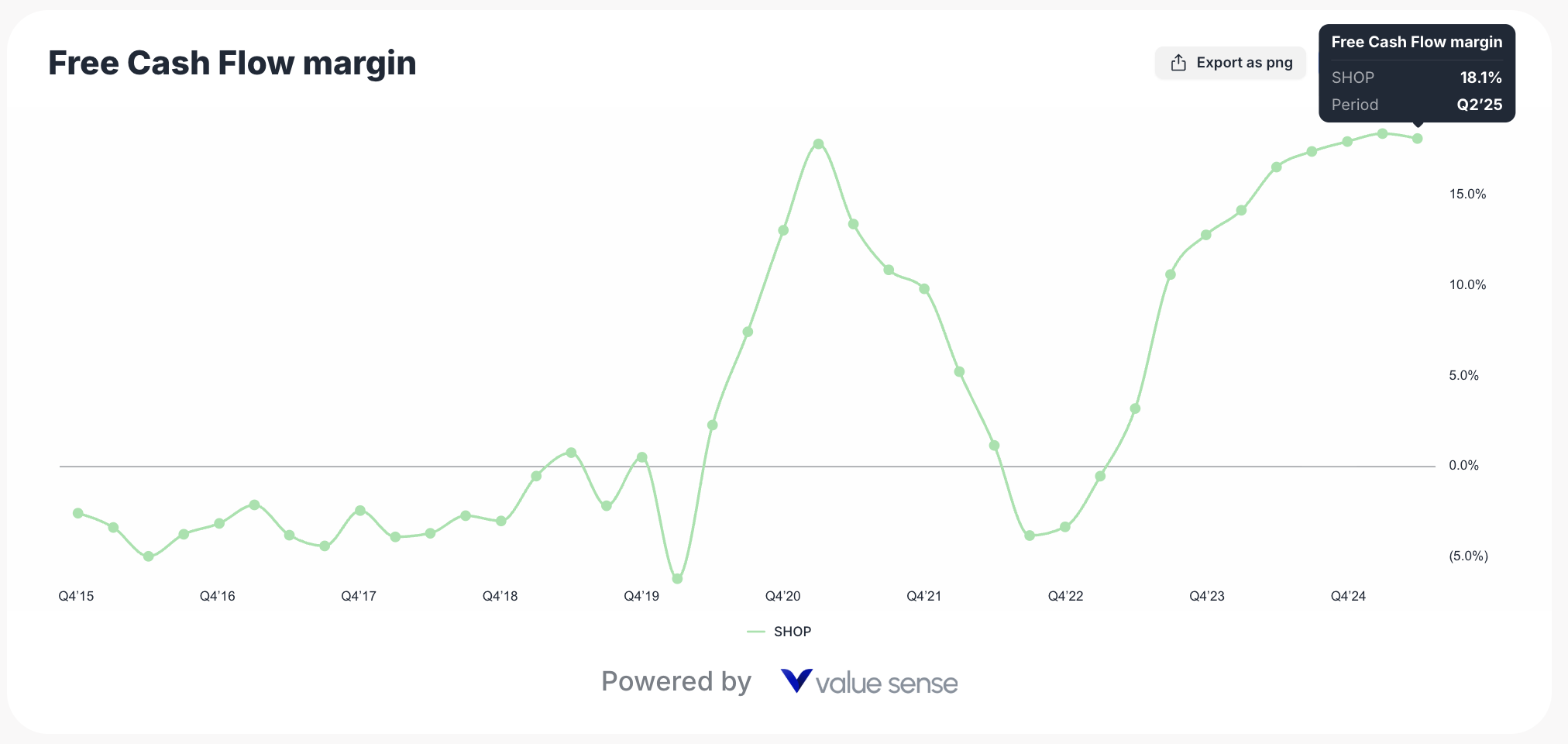Click the green SHOP legend line marker
This screenshot has width=1568, height=744.
click(755, 631)
